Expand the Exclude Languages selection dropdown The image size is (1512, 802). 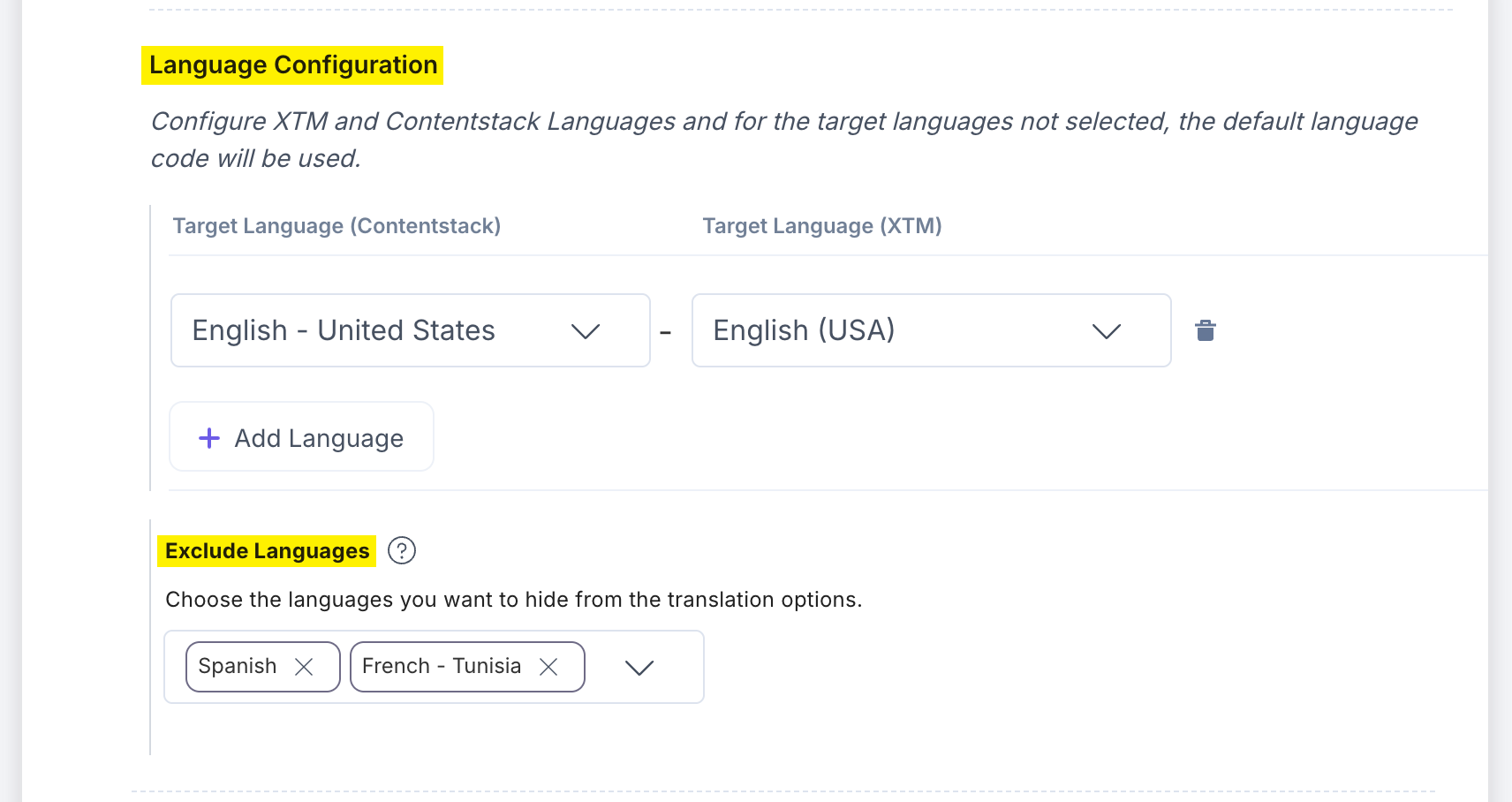click(640, 667)
